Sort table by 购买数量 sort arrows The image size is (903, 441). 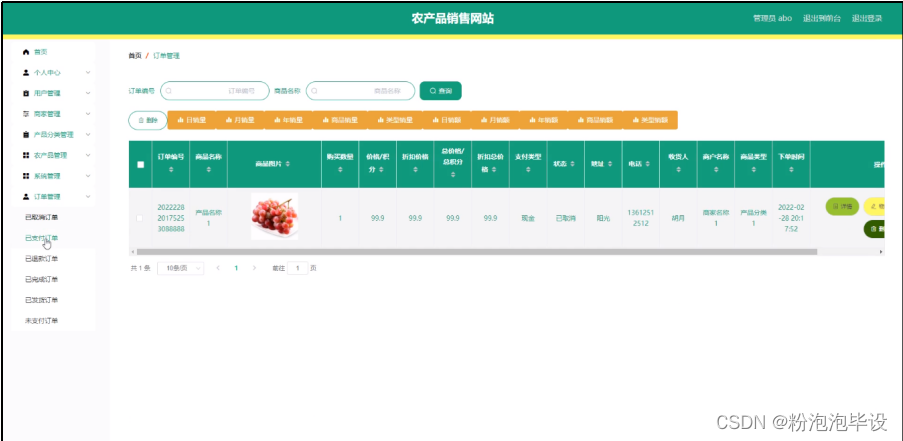pos(340,170)
